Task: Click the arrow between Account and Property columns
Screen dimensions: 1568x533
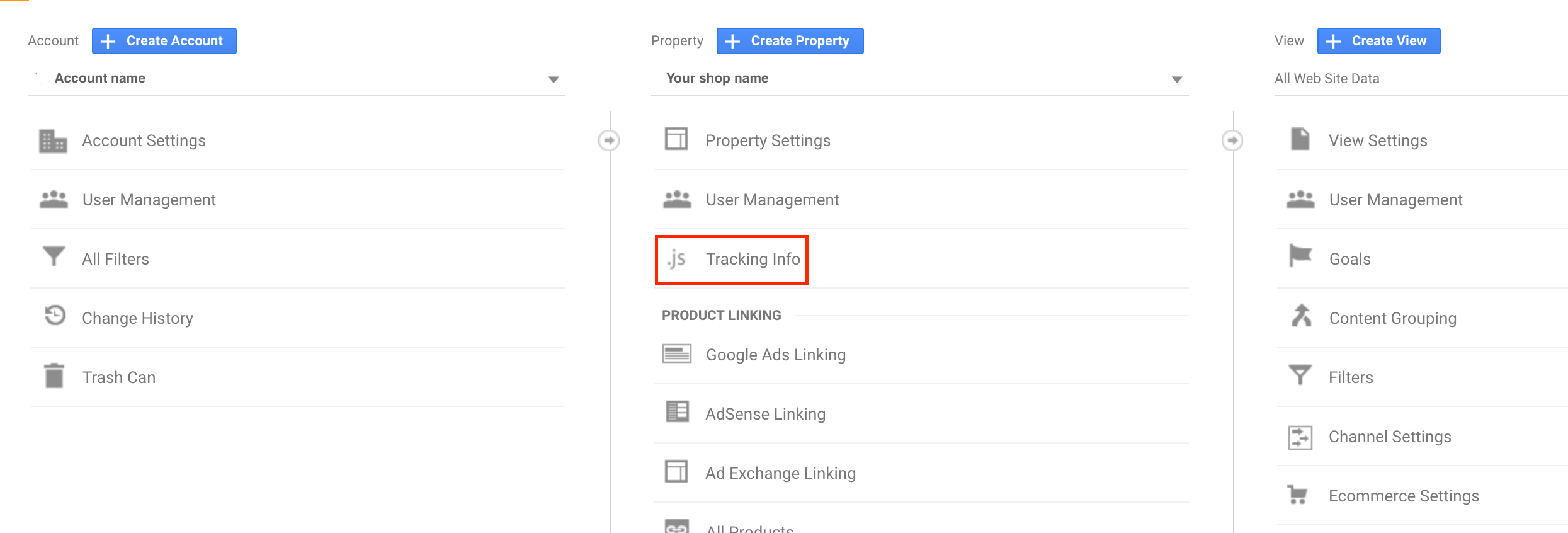Action: pyautogui.click(x=608, y=140)
